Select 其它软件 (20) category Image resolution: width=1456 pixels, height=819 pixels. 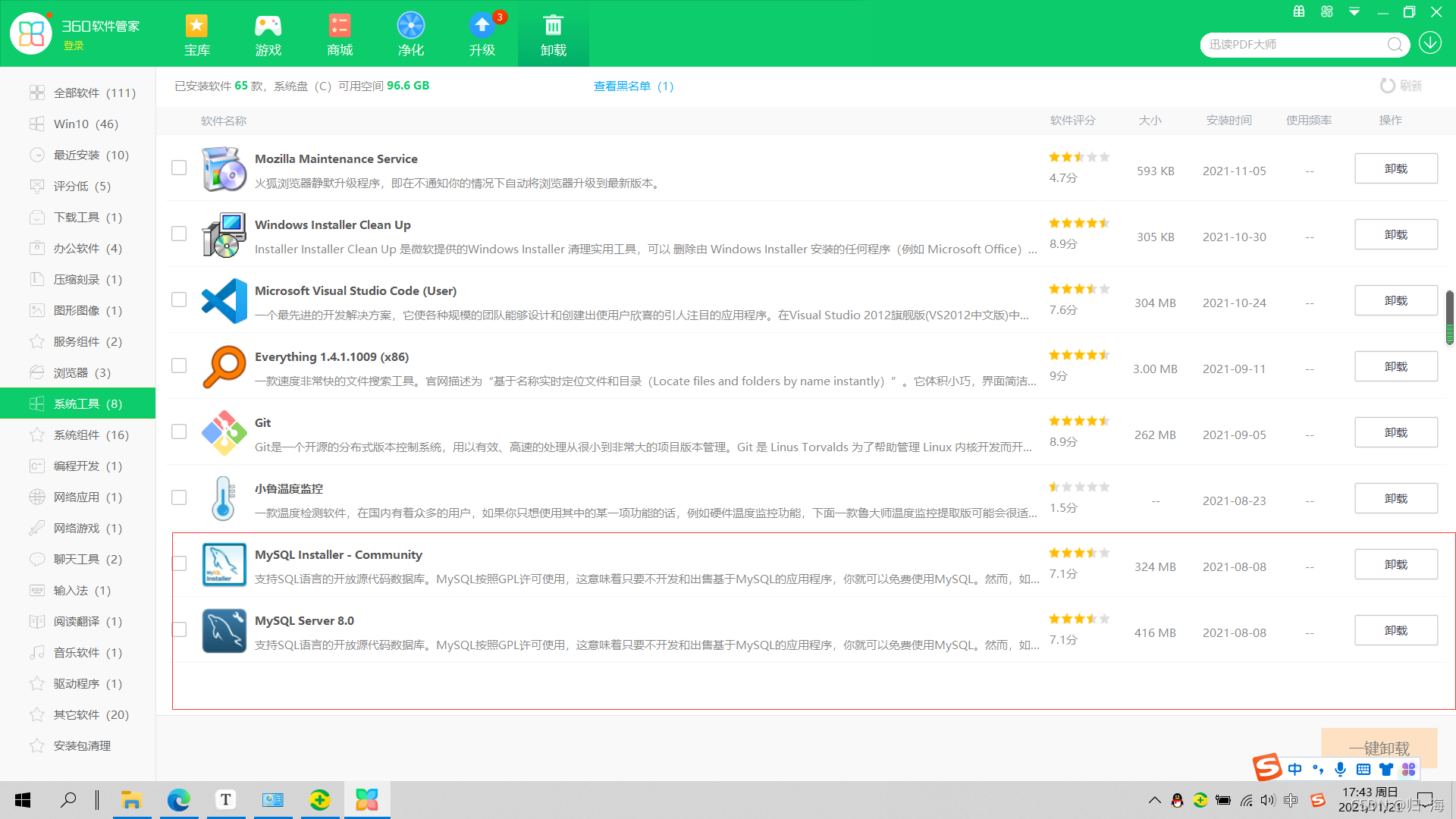(x=77, y=714)
